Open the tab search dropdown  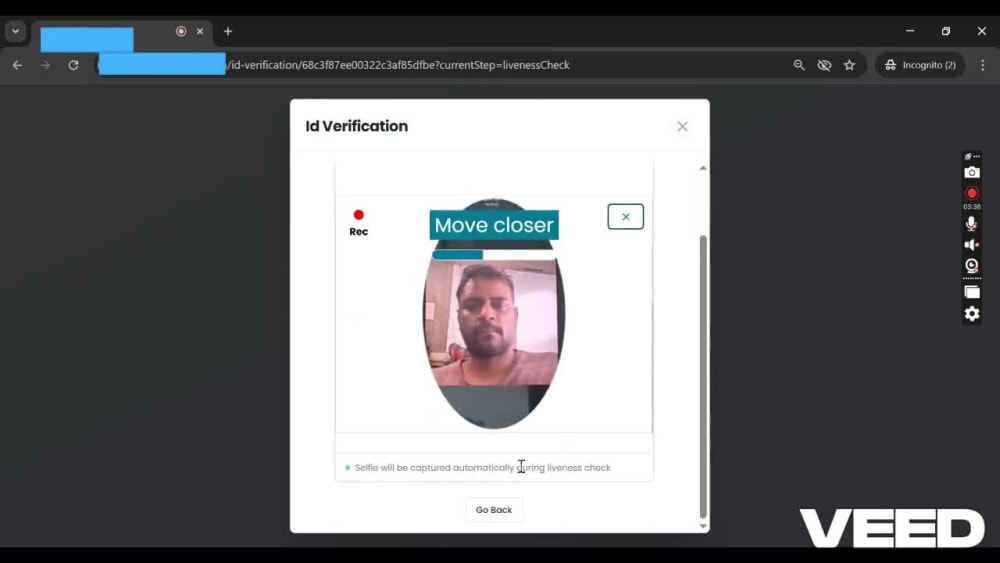(15, 31)
